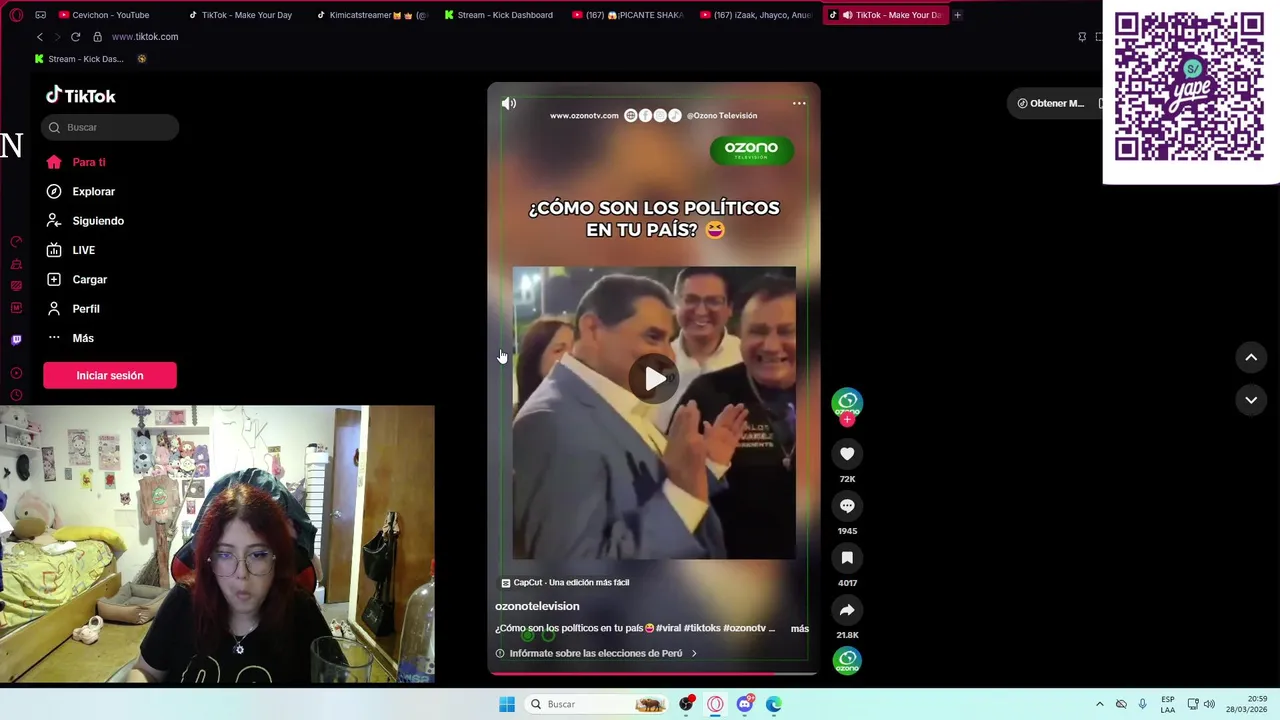Open Twitch in the Opera sidebar
Image resolution: width=1280 pixels, height=720 pixels.
pos(16,340)
